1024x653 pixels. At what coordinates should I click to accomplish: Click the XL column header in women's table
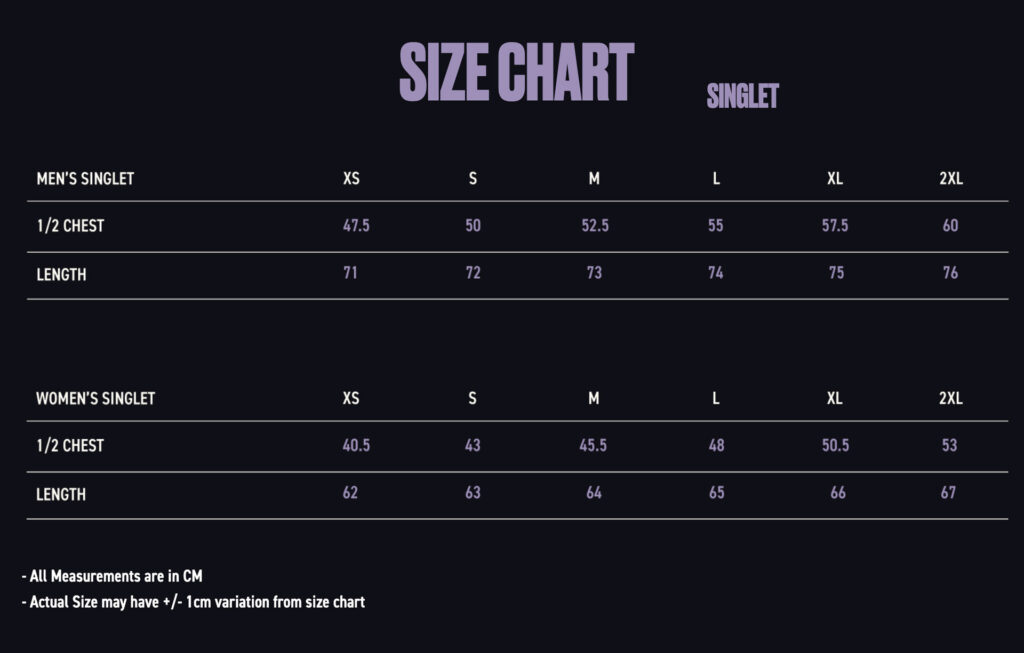pos(835,398)
